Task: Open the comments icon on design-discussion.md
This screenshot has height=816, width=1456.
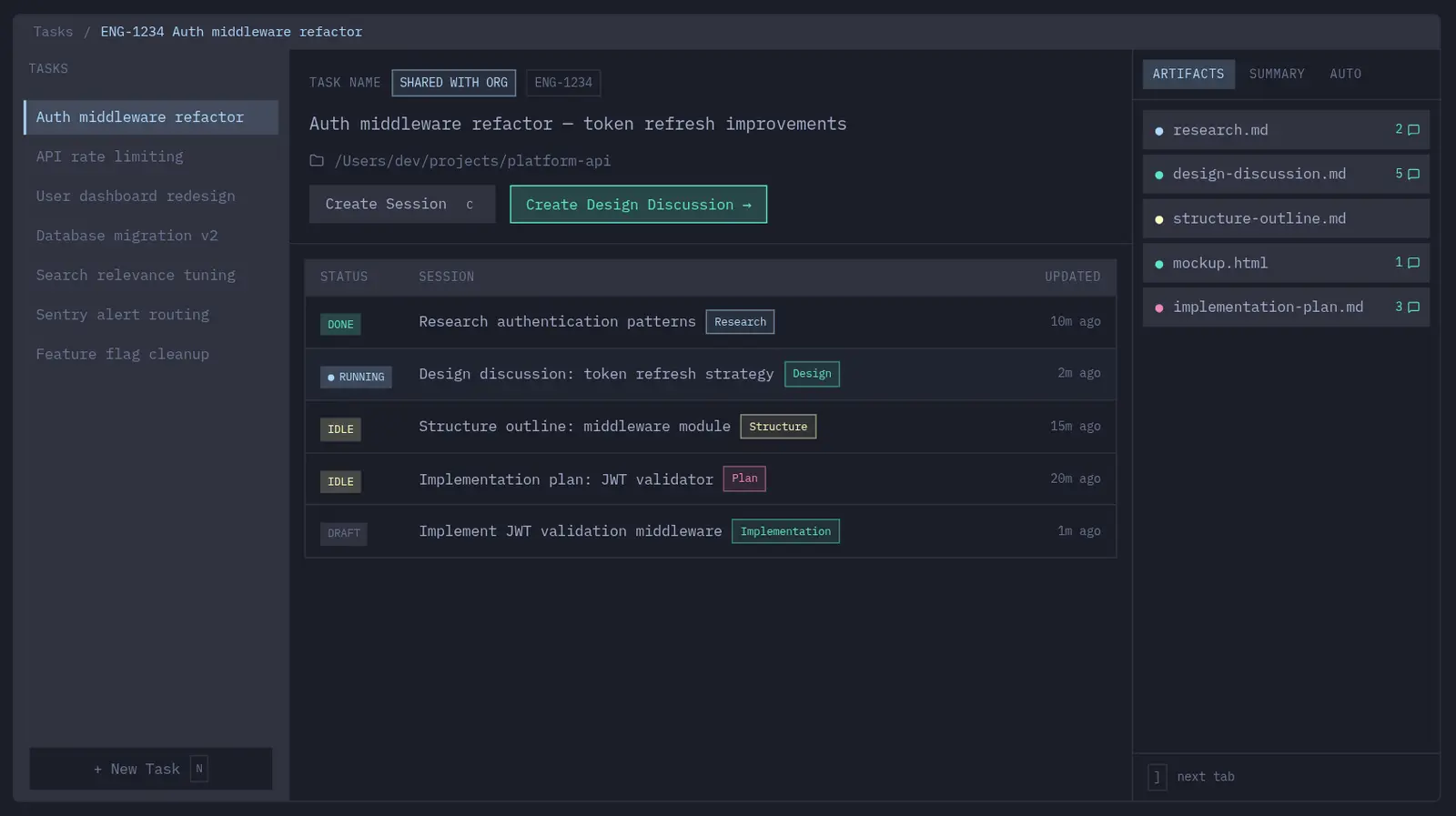Action: click(1413, 174)
